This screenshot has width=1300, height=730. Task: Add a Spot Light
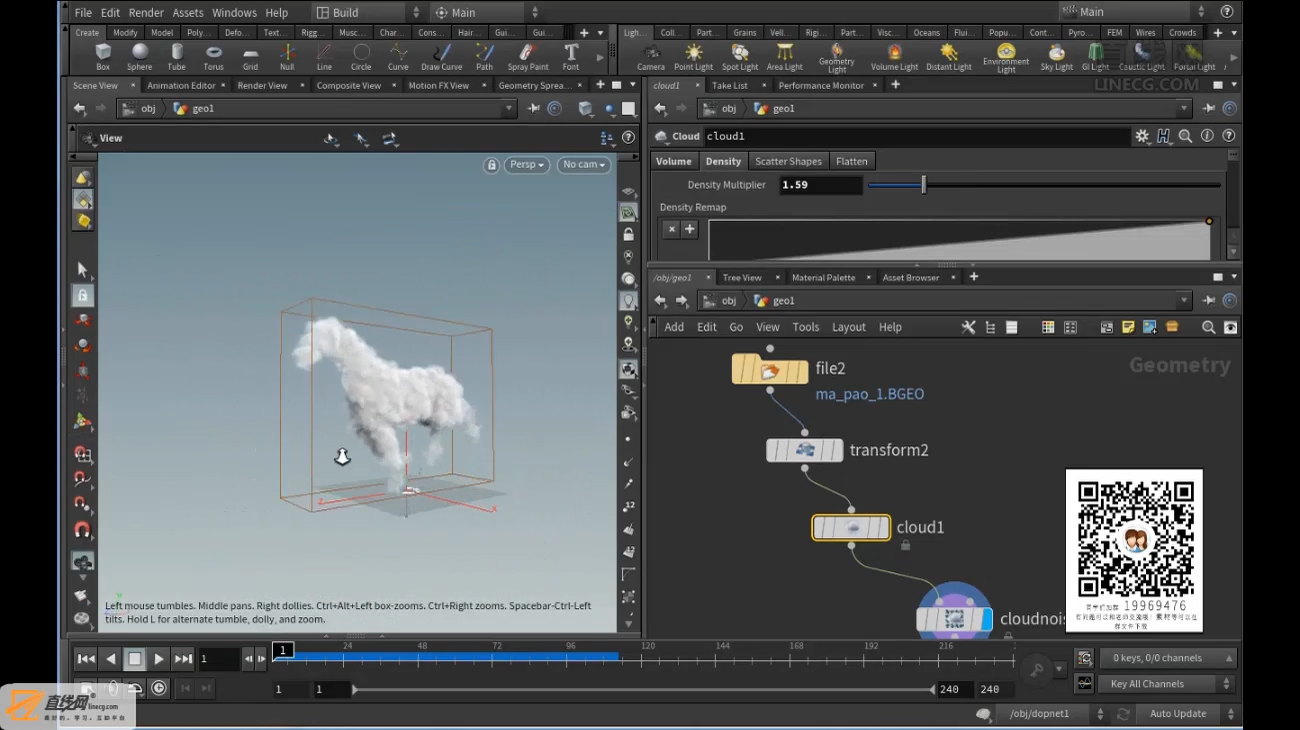point(740,57)
